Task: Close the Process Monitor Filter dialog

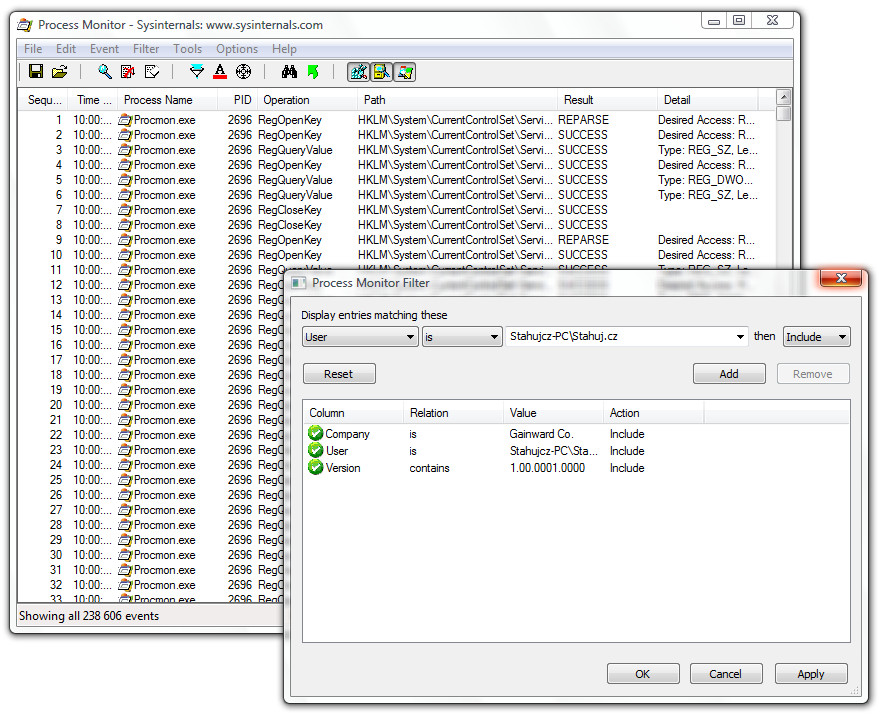Action: click(841, 278)
